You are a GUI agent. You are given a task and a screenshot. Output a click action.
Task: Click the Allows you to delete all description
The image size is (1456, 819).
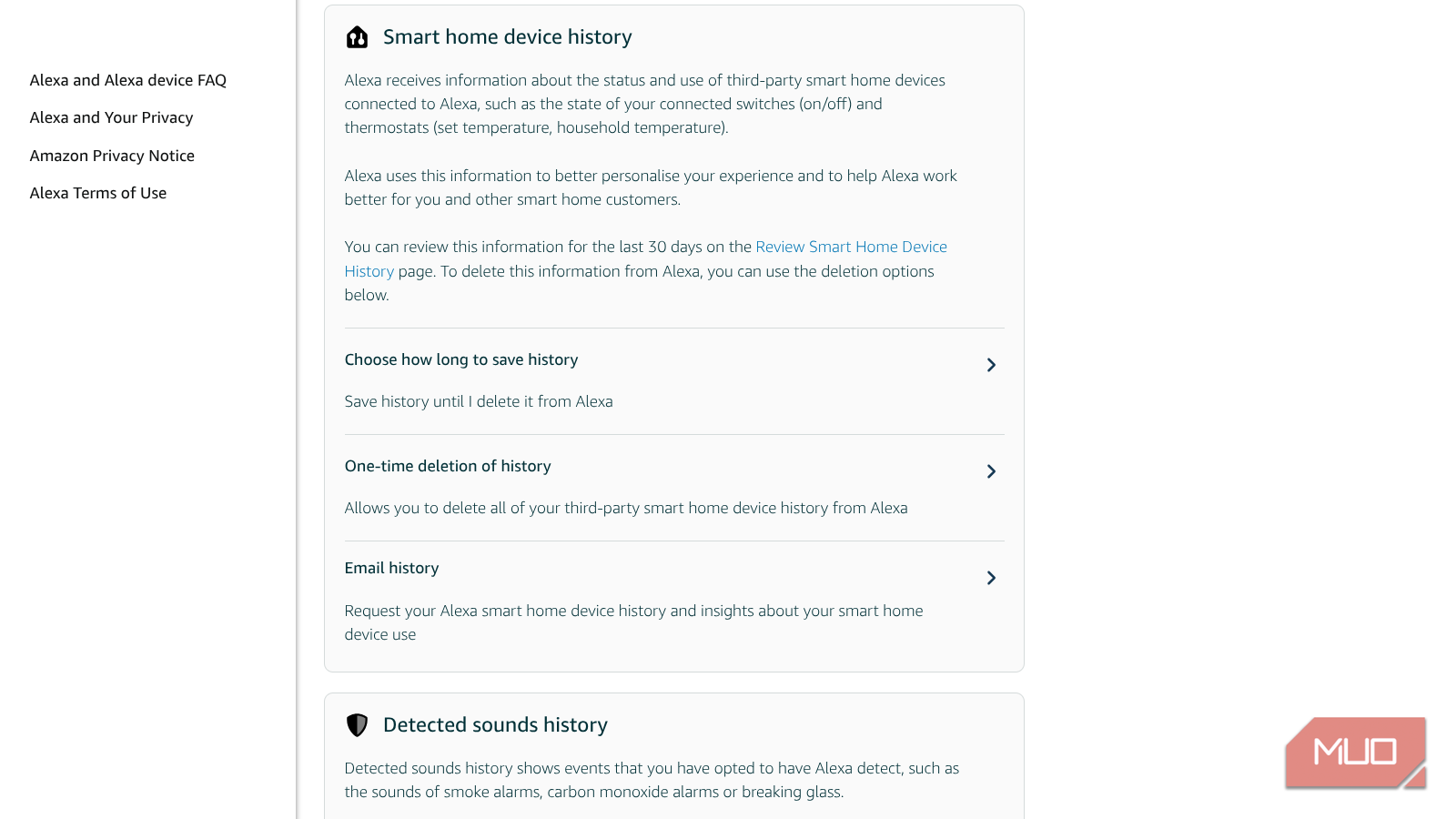point(626,508)
